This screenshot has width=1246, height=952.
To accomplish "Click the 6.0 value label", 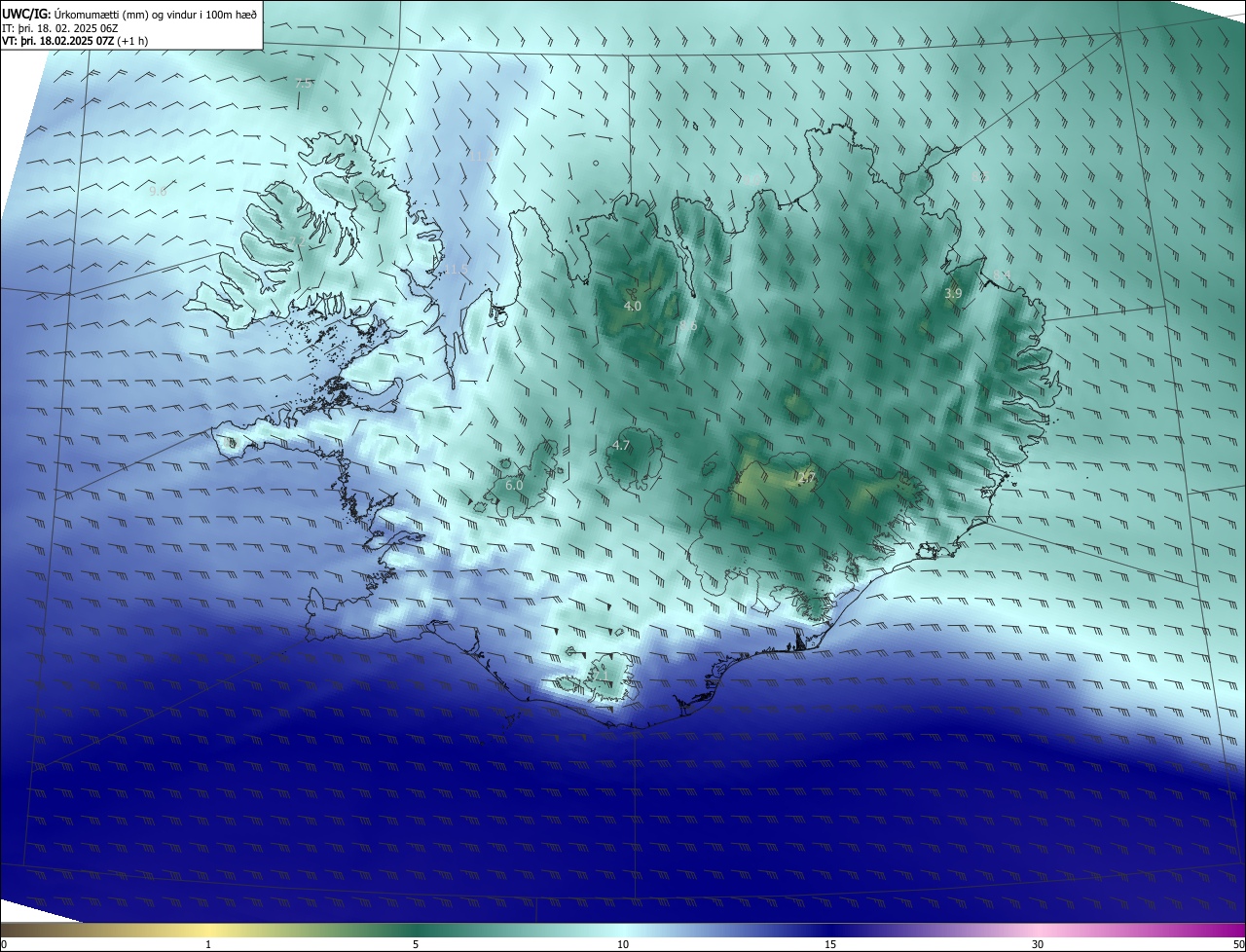I will pyautogui.click(x=514, y=485).
